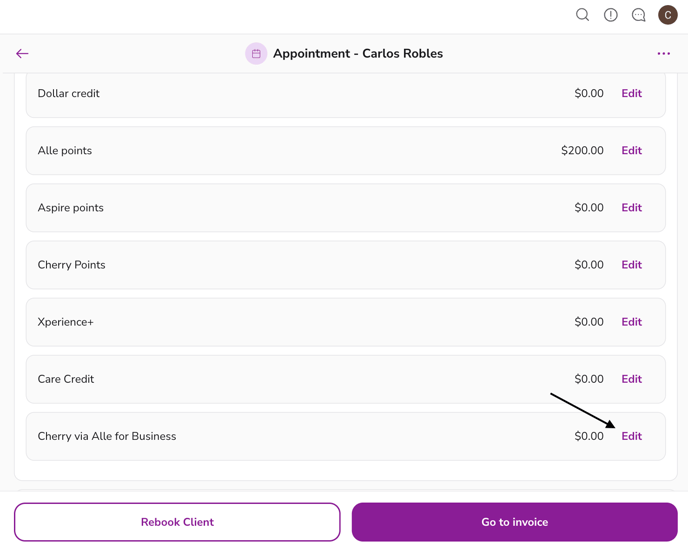Click the appointment calendar icon

[256, 54]
